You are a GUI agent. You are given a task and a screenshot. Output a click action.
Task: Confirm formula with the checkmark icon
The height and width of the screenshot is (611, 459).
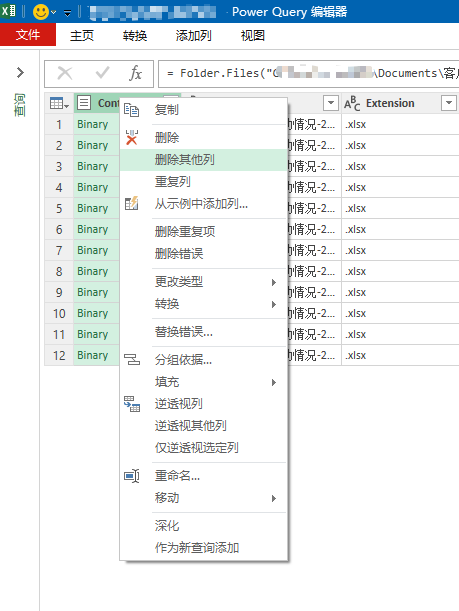(x=102, y=73)
